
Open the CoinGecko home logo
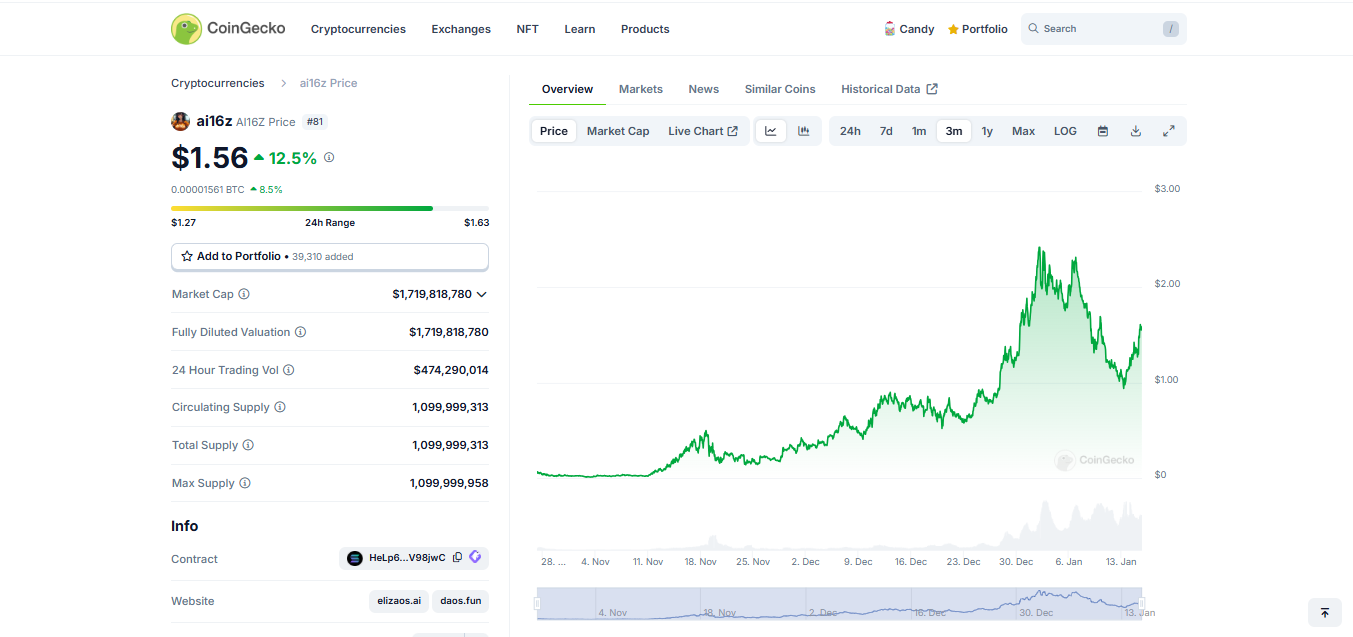click(228, 29)
